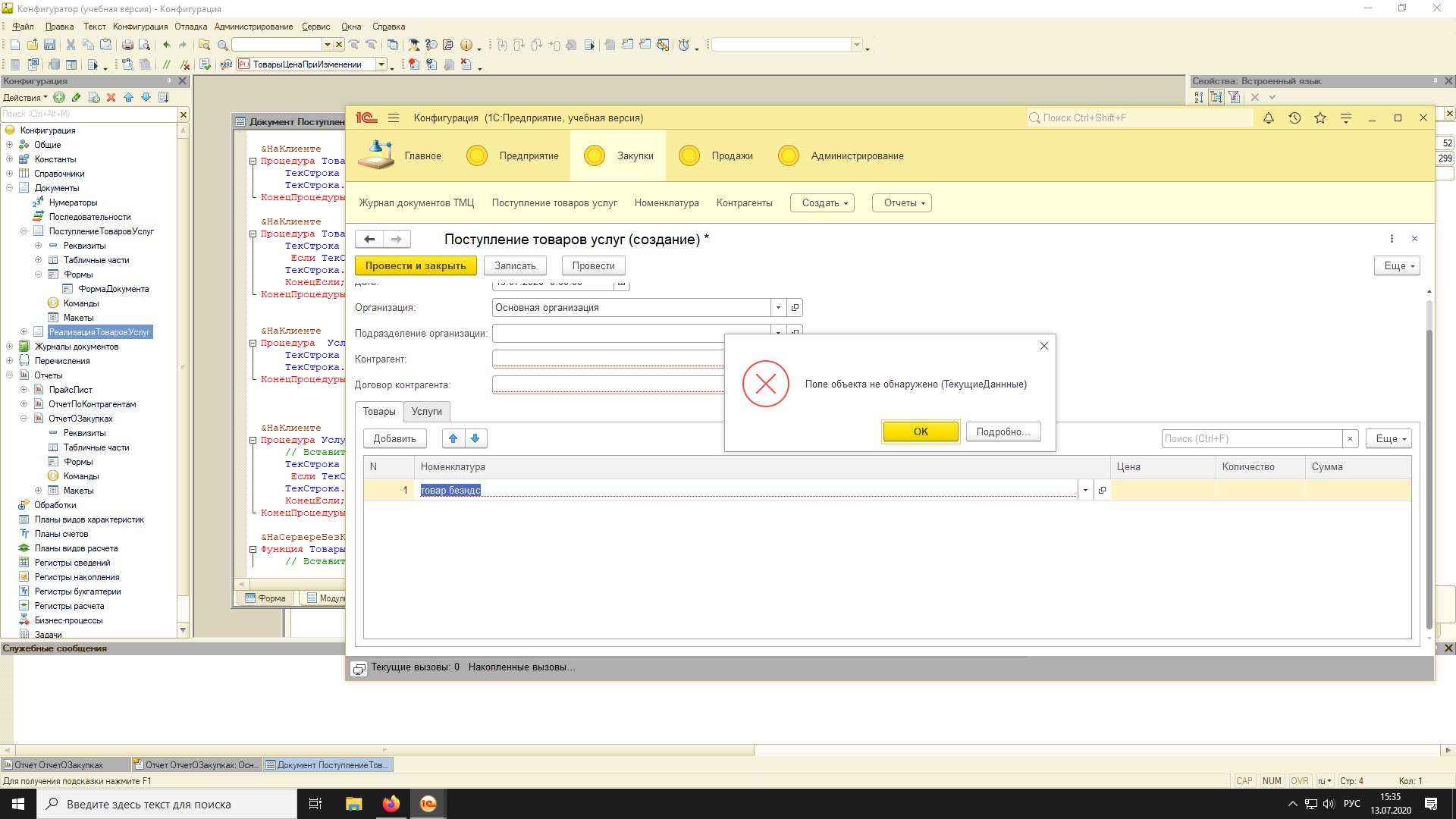
Task: Open the Конфигурация menu in menu bar
Action: pyautogui.click(x=140, y=27)
